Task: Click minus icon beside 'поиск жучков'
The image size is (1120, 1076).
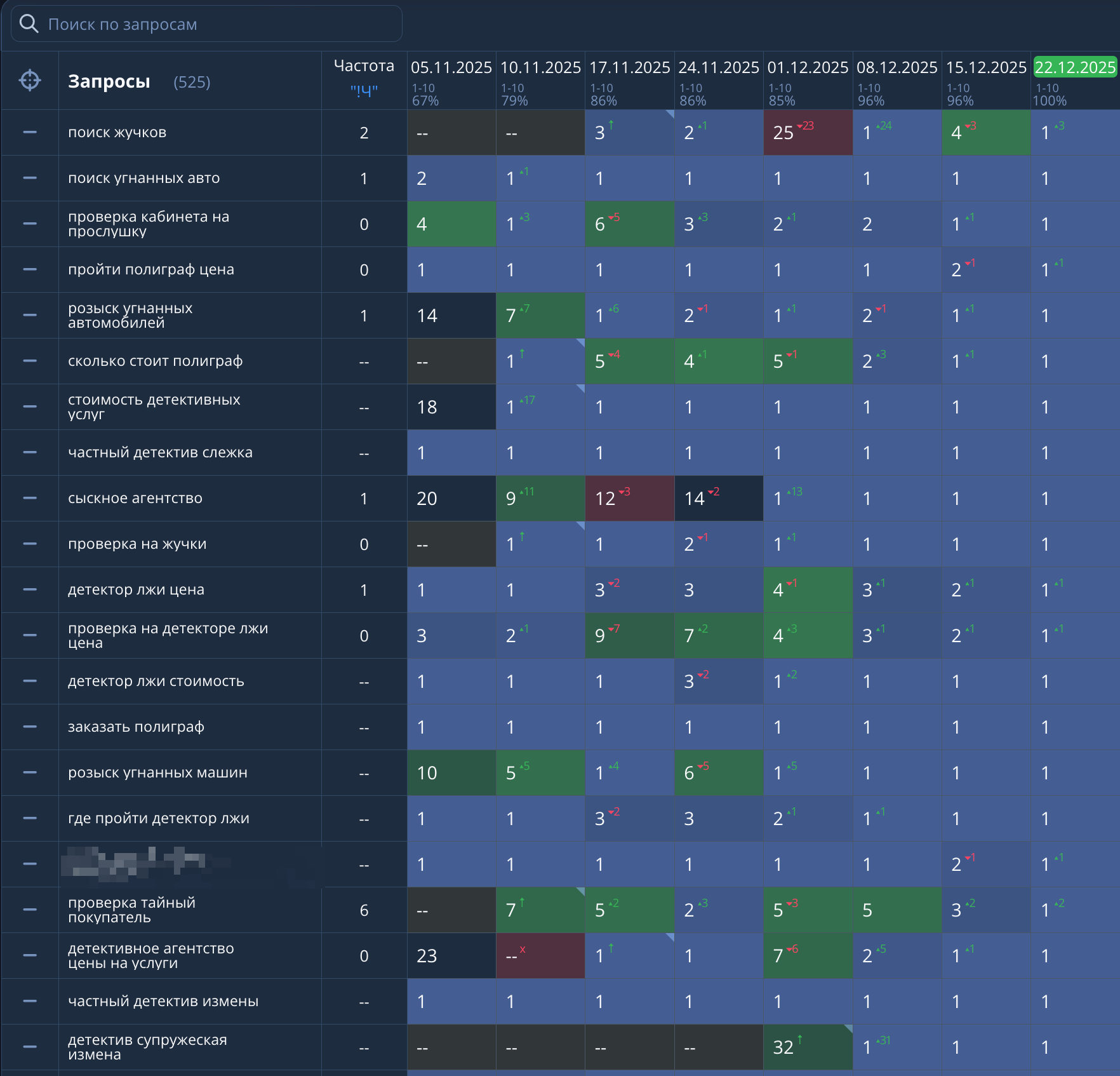Action: (30, 132)
